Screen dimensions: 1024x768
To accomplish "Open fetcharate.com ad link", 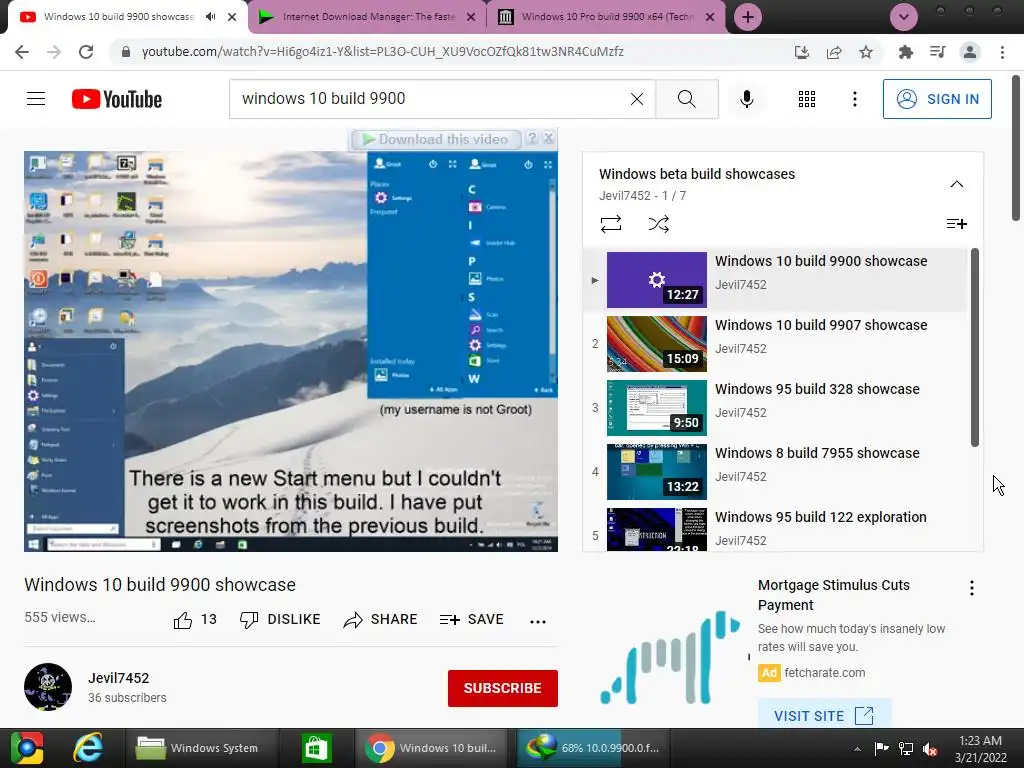I will pyautogui.click(x=825, y=673).
